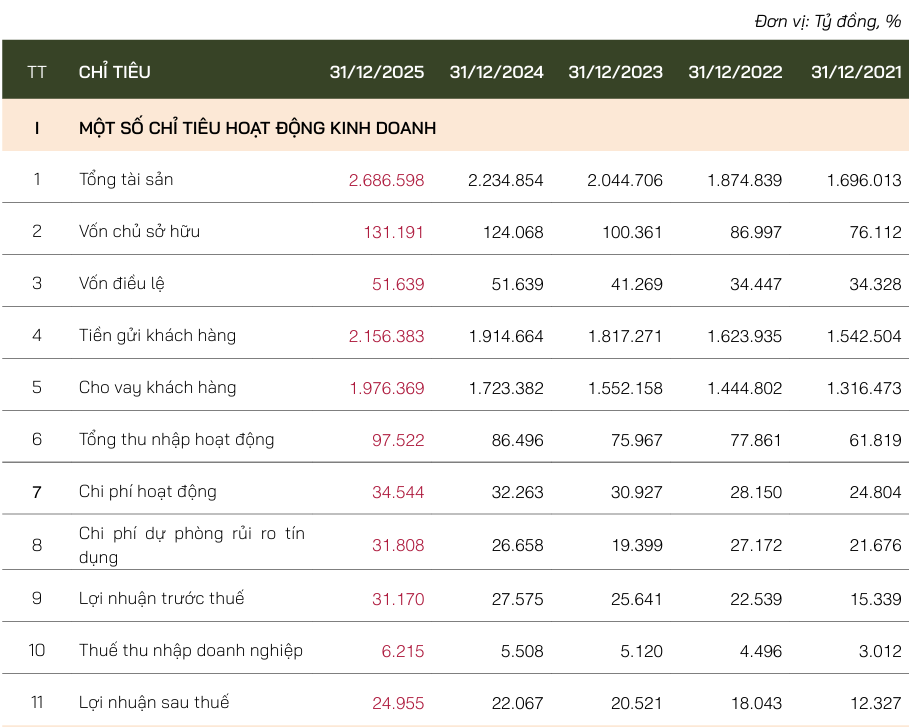Click the Vốn chủ sở hữu label
The image size is (911, 727).
click(139, 232)
